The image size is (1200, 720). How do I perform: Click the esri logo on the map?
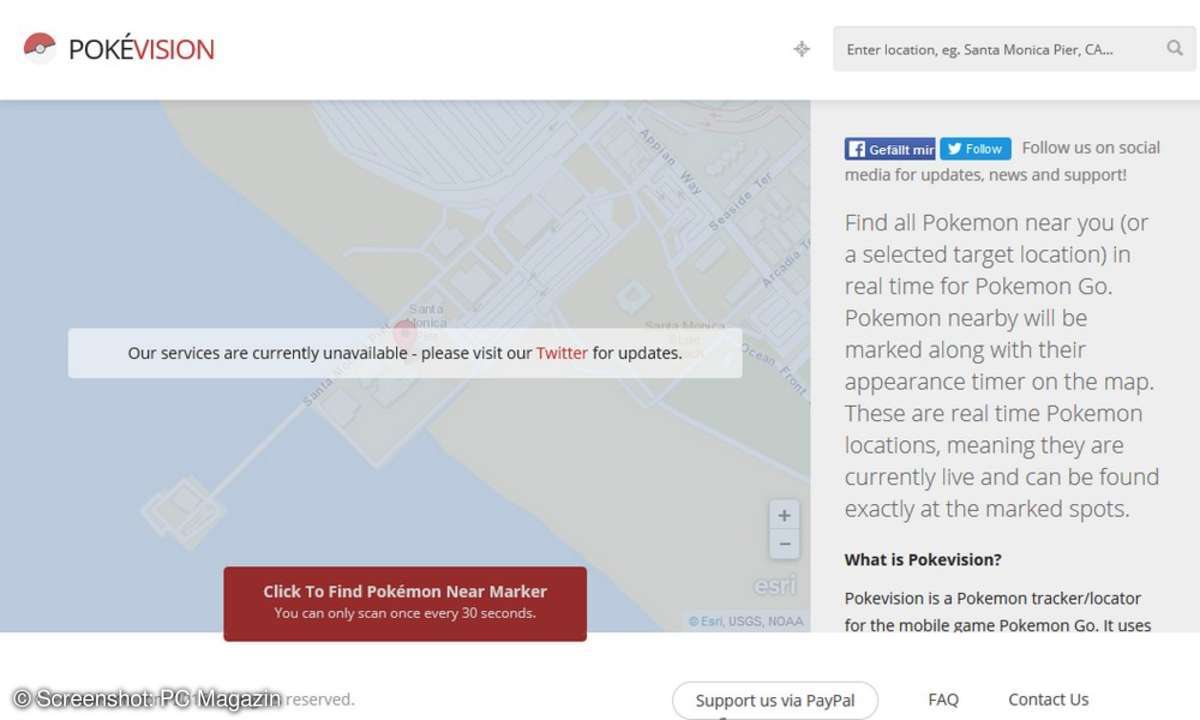(775, 585)
